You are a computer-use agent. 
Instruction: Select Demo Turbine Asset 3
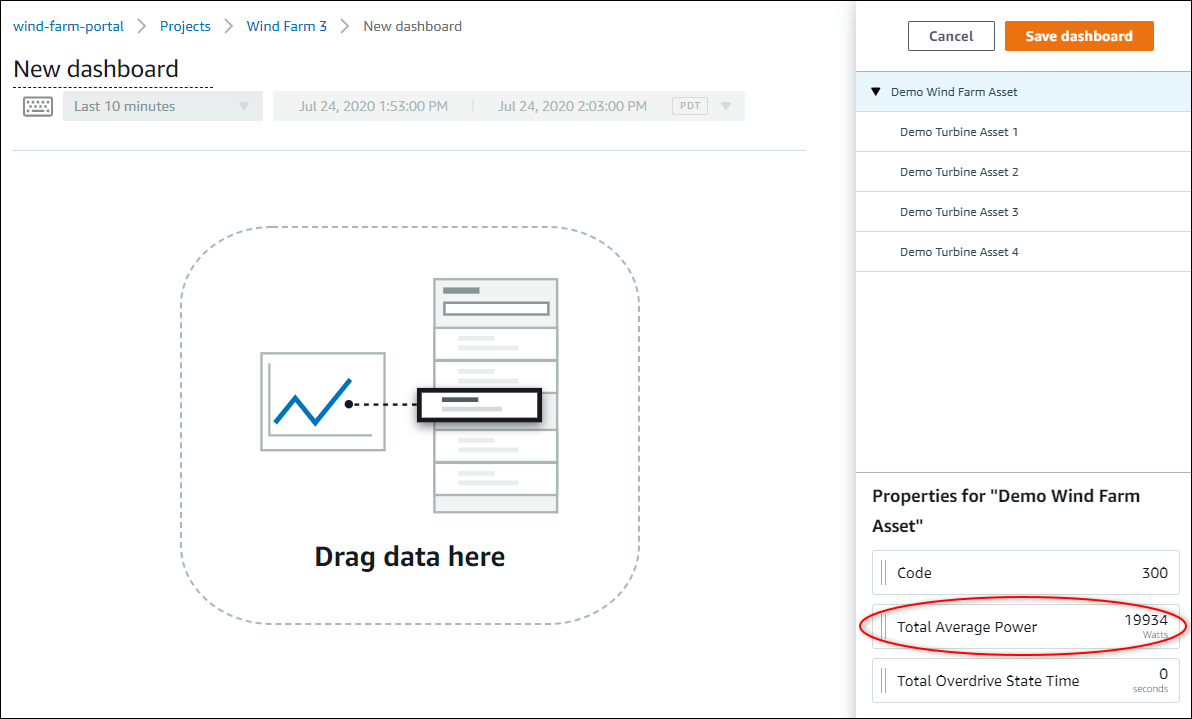[x=959, y=211]
